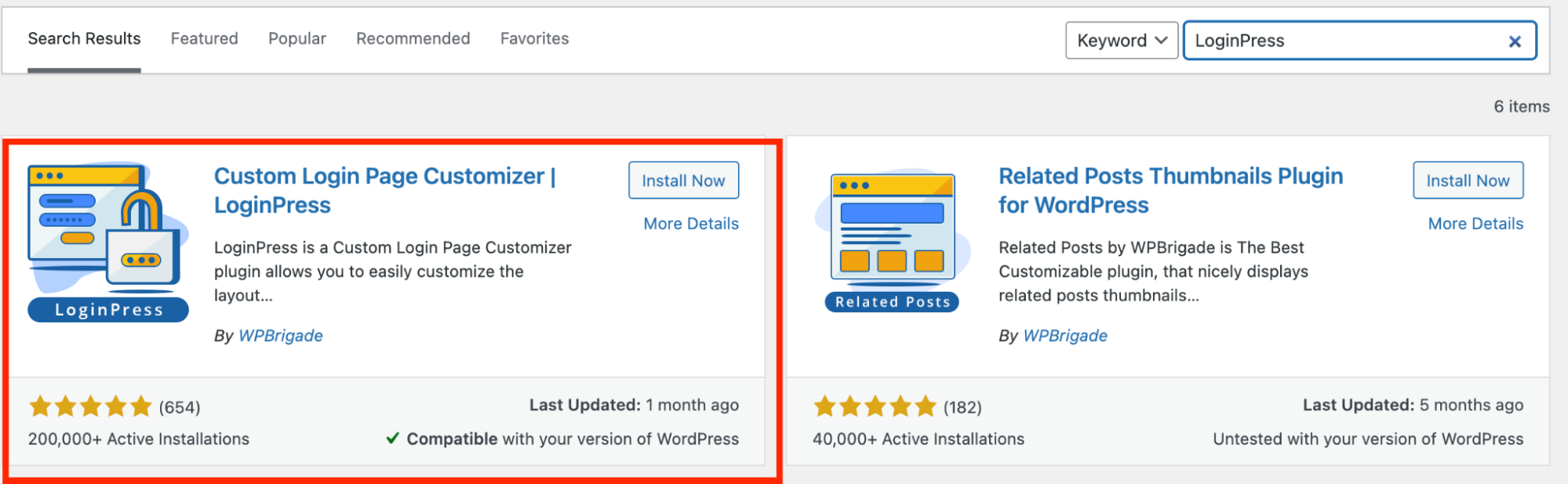Click the Related Posts plugin icon thumbnail
Image resolution: width=1568 pixels, height=484 pixels.
tap(893, 242)
